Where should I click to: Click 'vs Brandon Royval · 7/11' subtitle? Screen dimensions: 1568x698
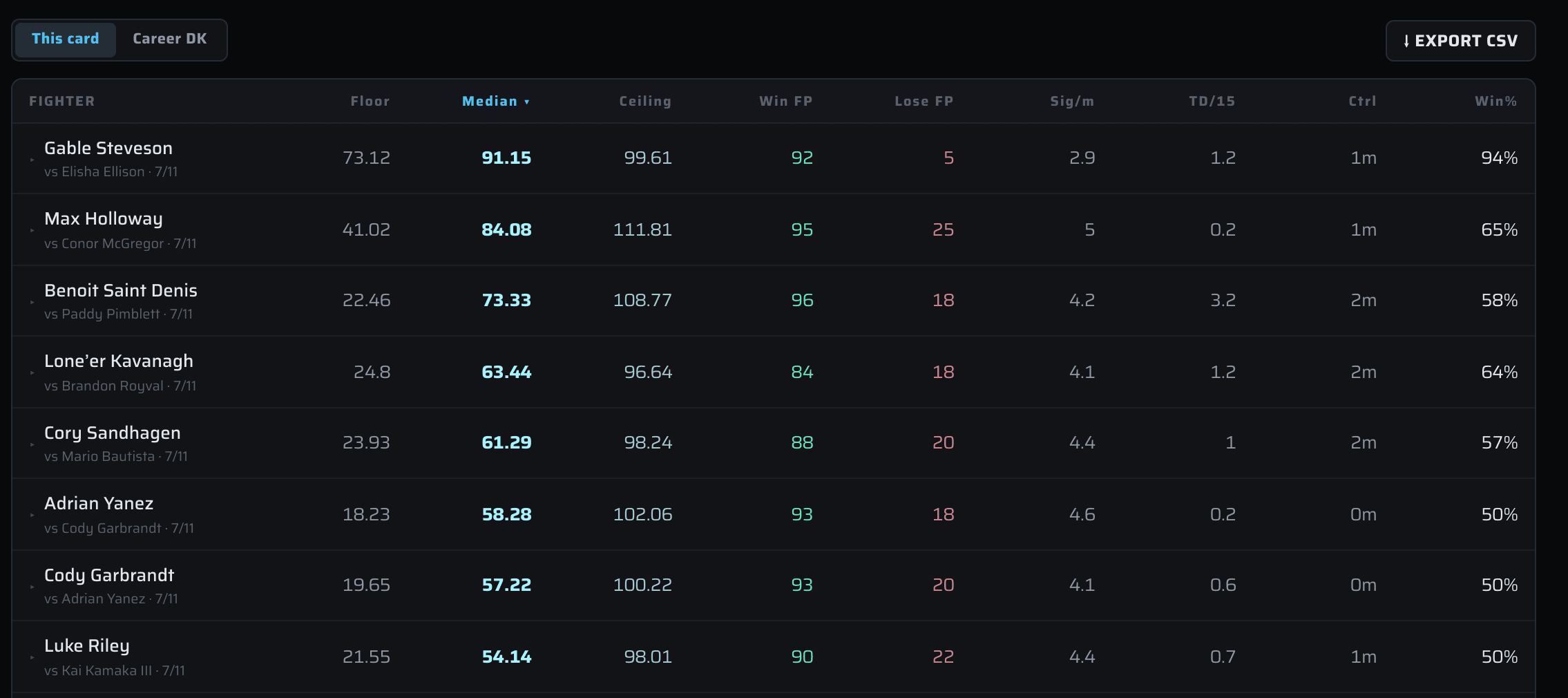pos(120,386)
